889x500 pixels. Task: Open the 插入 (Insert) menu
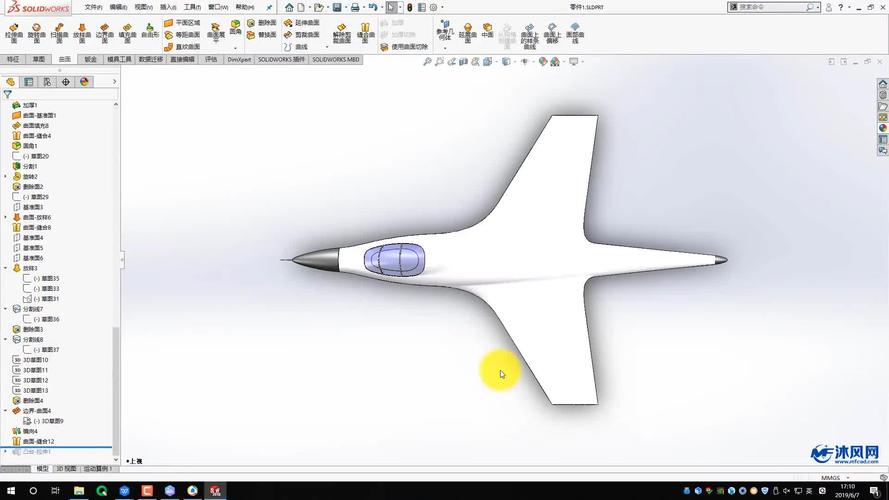tap(167, 7)
